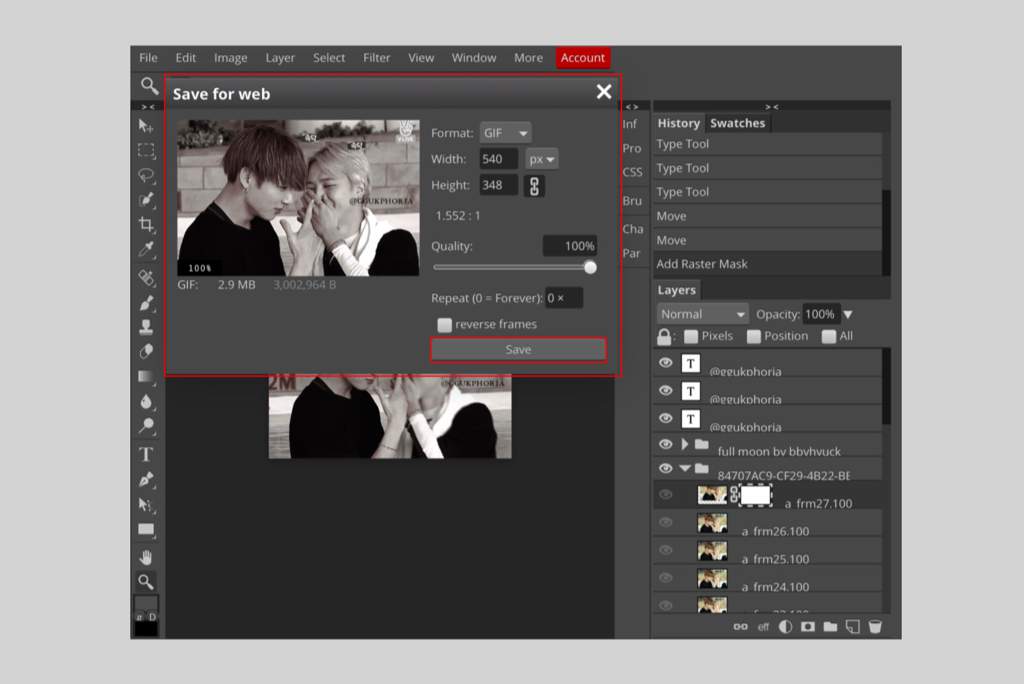Select the Lasso tool
The image size is (1024, 684).
146,176
